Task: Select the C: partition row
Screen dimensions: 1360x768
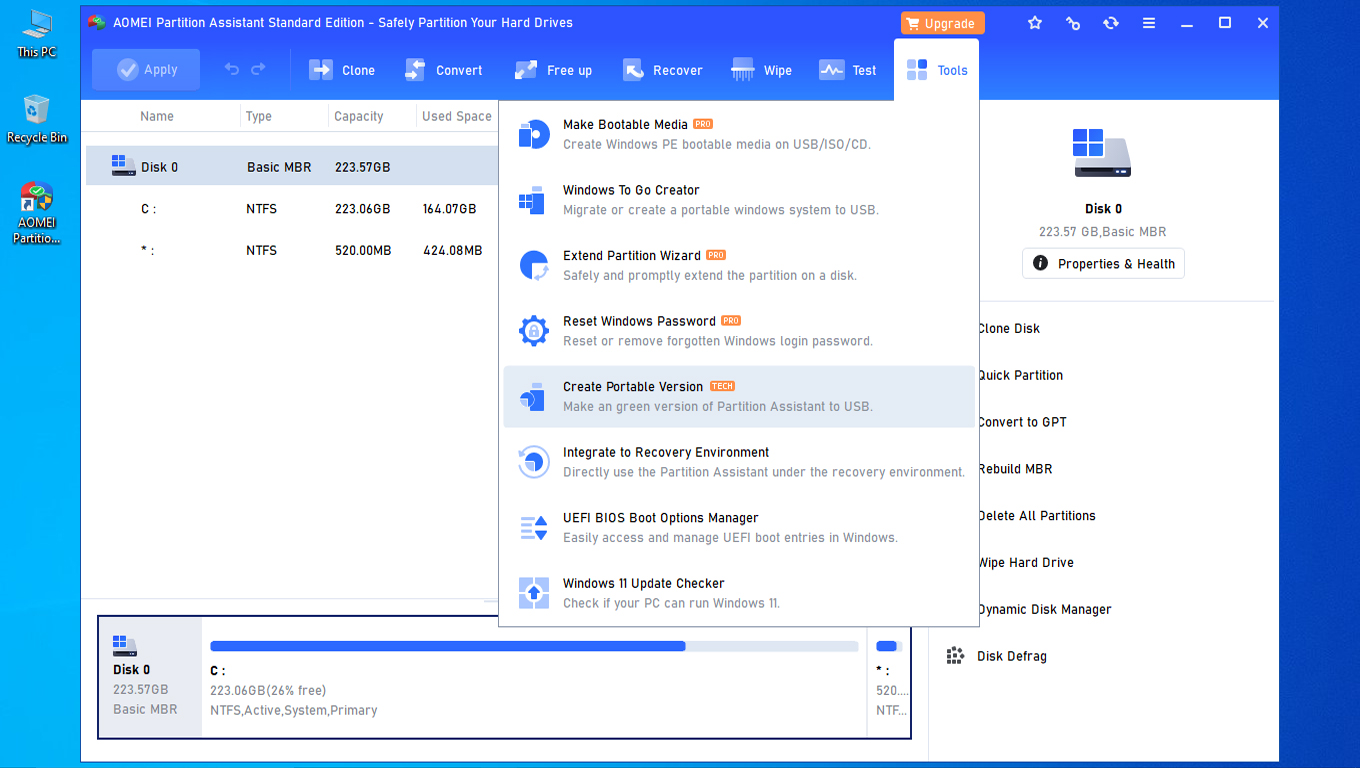Action: [x=292, y=209]
